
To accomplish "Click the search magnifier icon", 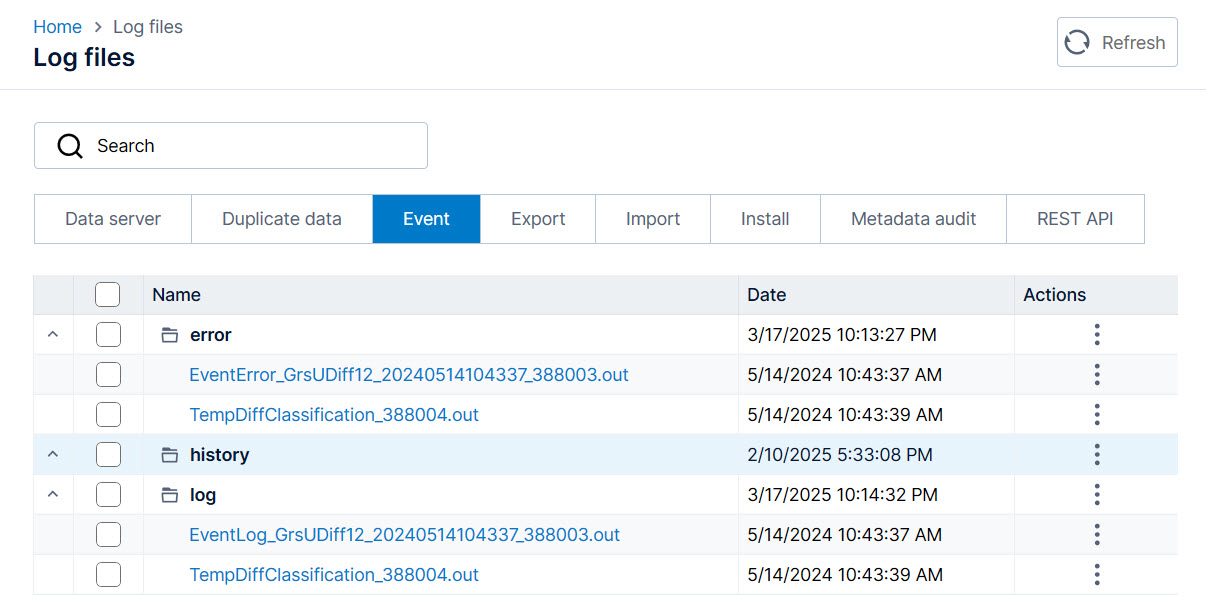I will point(69,145).
